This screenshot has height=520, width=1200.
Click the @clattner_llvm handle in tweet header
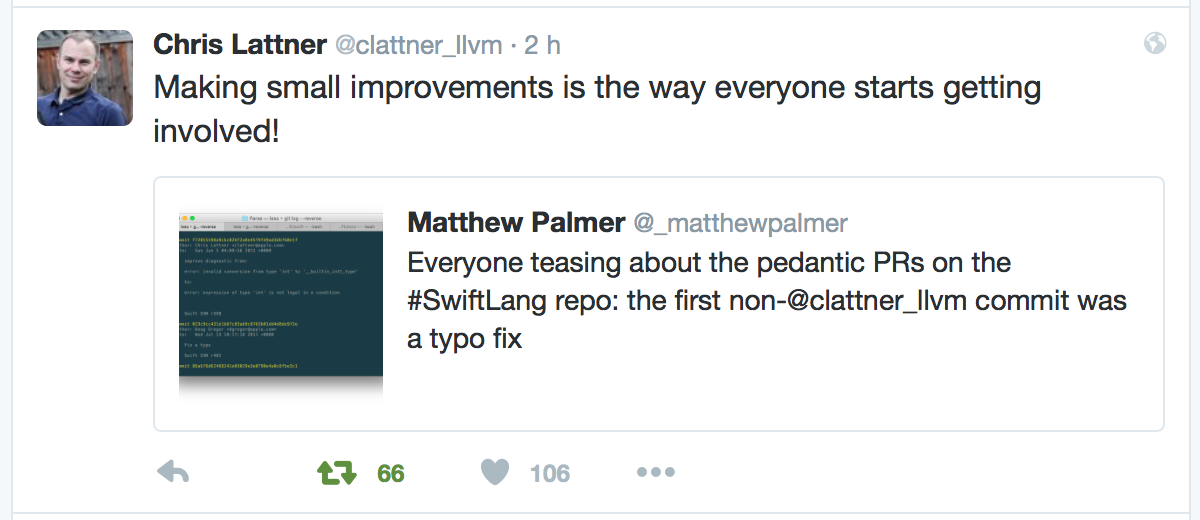click(x=420, y=45)
